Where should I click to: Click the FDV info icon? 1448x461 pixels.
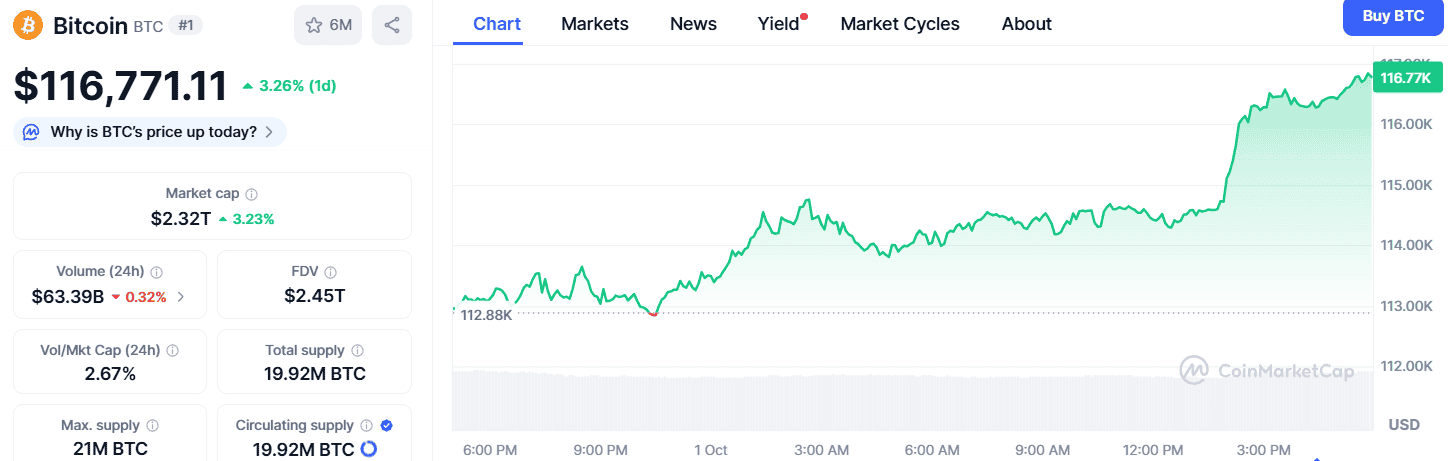click(x=331, y=272)
